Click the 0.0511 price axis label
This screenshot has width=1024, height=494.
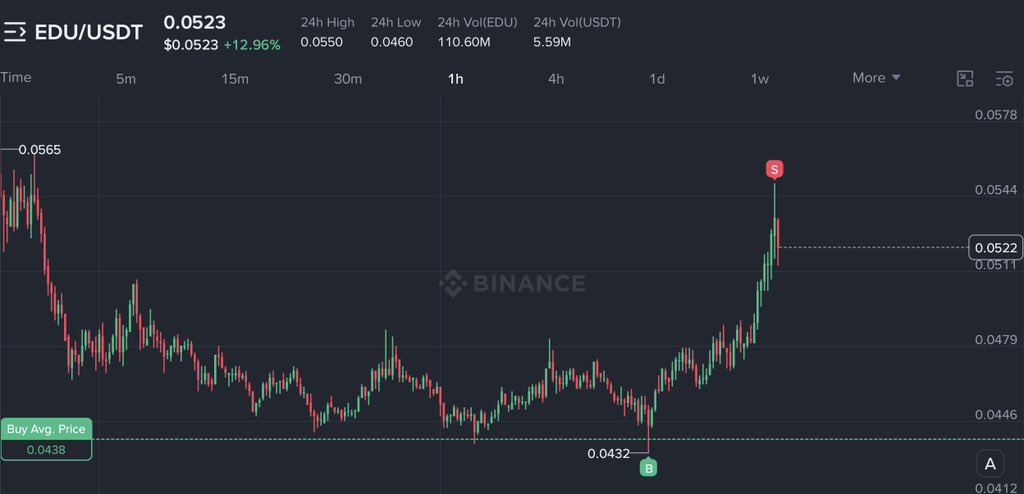(996, 265)
